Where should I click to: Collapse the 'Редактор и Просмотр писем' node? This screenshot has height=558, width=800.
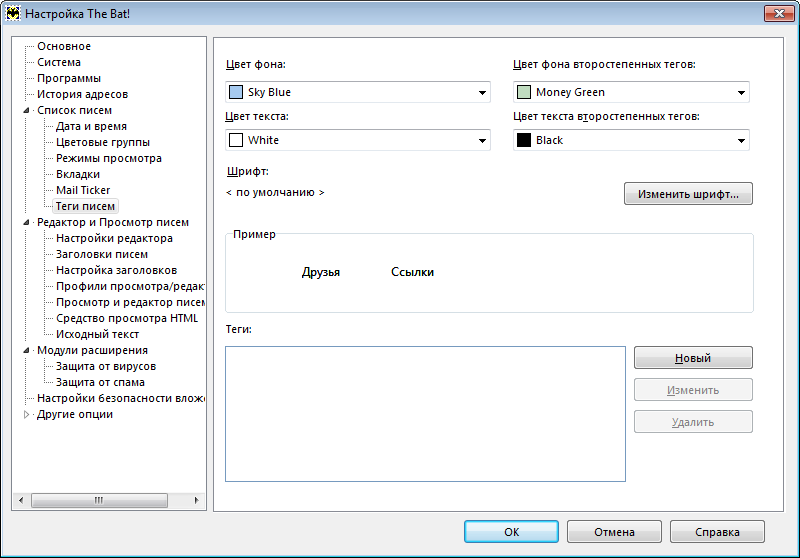27,222
